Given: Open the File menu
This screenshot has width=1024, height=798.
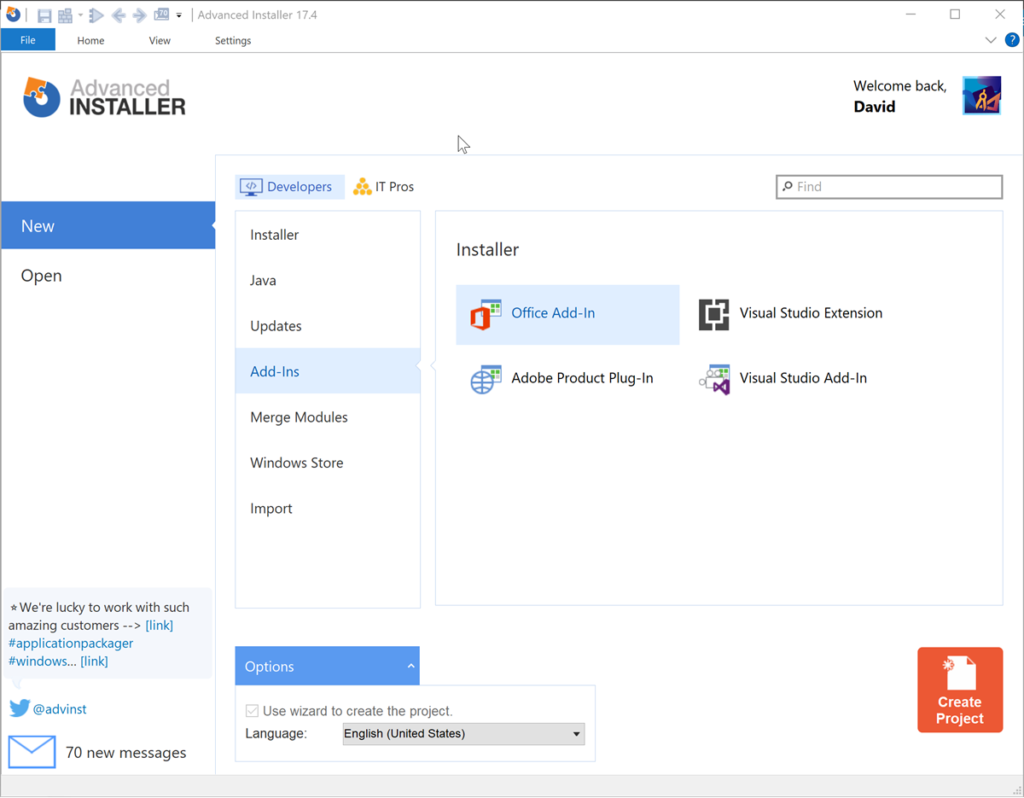Looking at the screenshot, I should tap(28, 40).
